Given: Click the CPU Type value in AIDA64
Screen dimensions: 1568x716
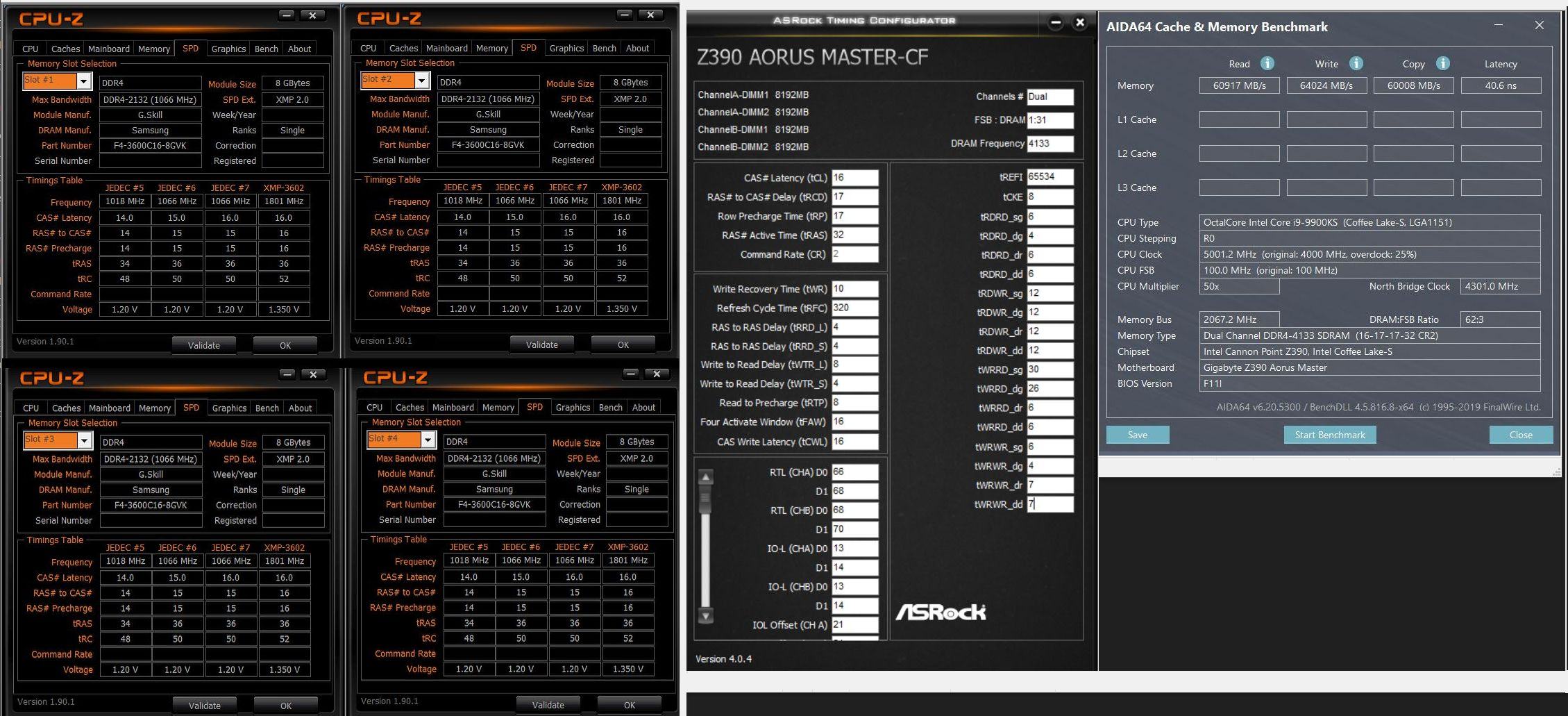Looking at the screenshot, I should (x=1369, y=222).
